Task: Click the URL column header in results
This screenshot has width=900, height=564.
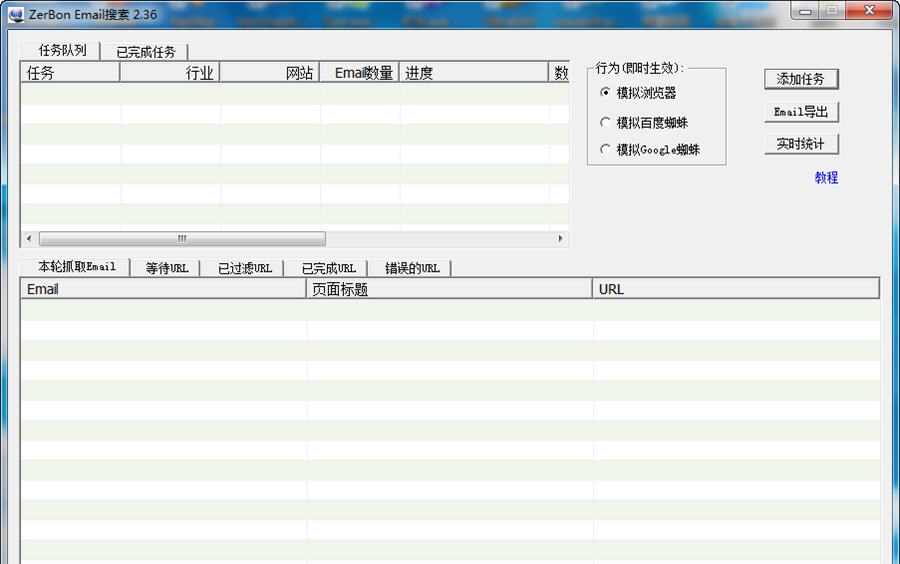Action: (736, 289)
